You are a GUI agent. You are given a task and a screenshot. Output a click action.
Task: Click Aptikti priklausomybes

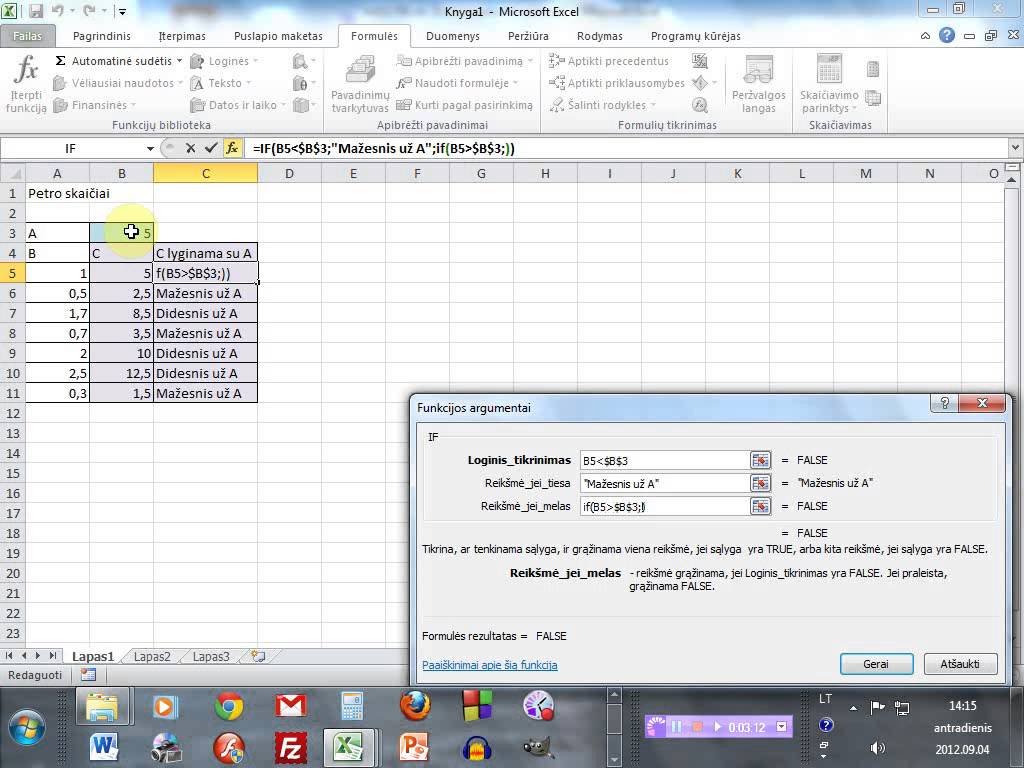pos(617,83)
